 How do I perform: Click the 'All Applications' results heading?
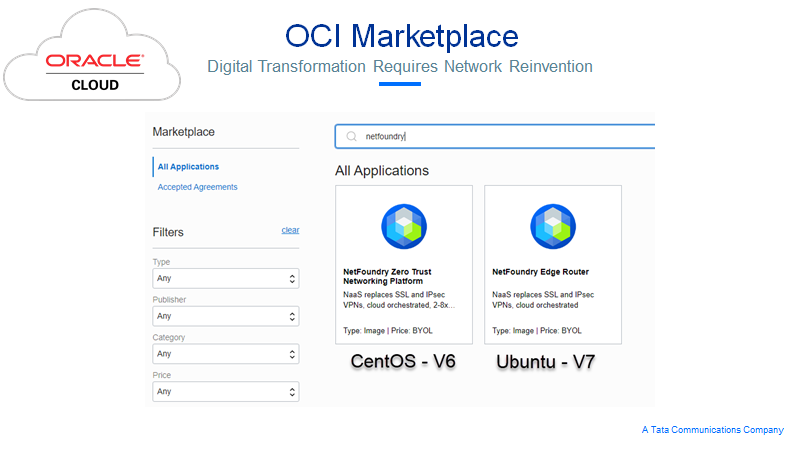[382, 170]
